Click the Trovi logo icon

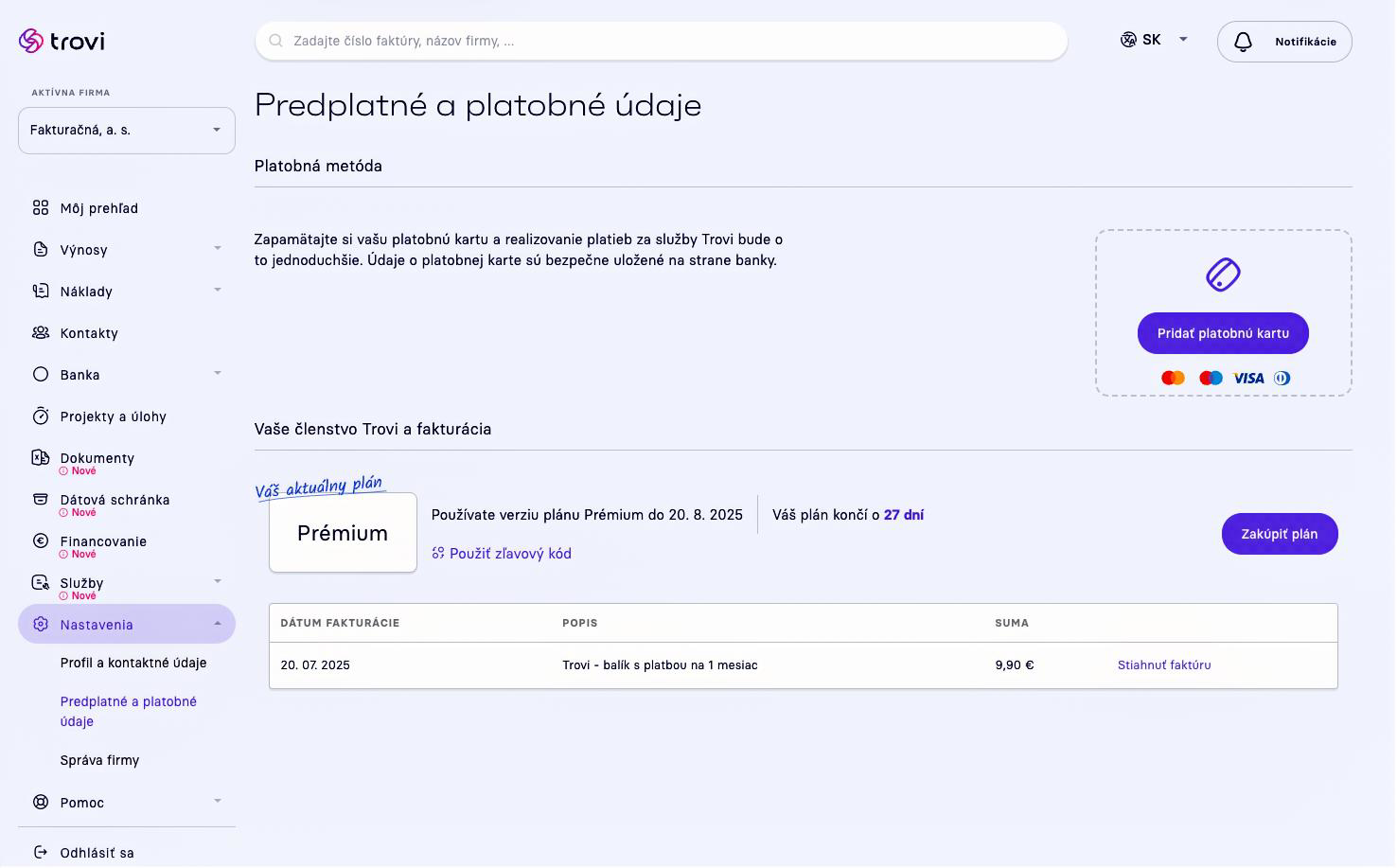pyautogui.click(x=31, y=41)
